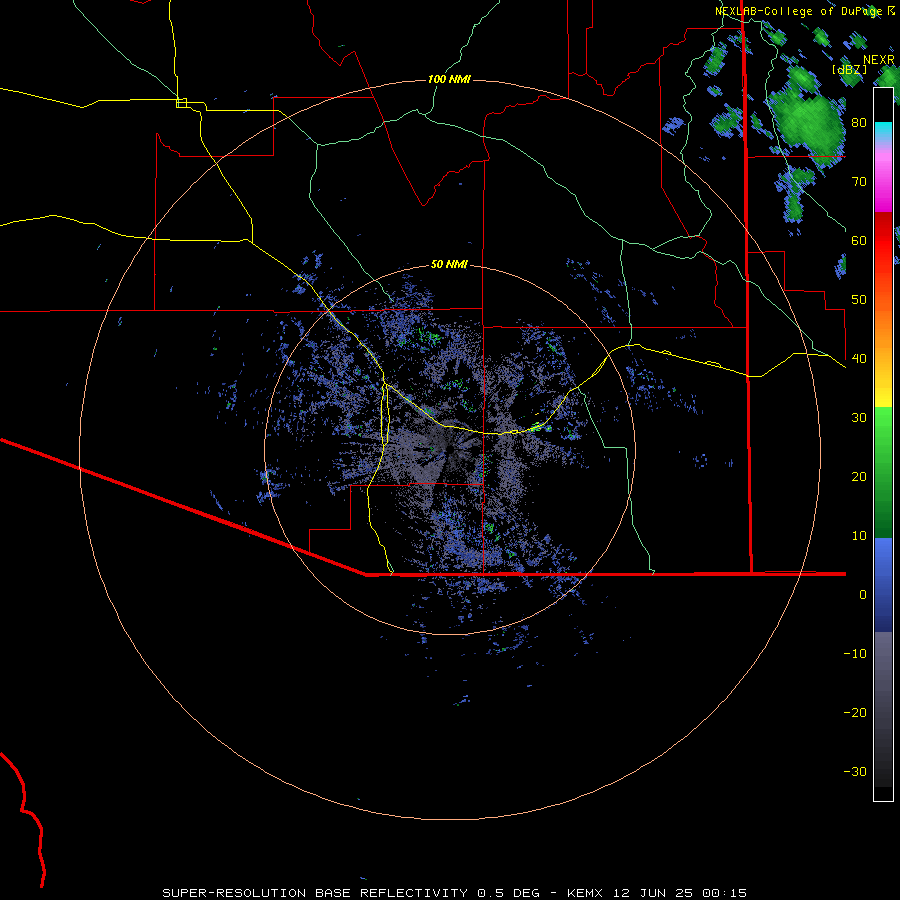Click the 60 dBZ scale value
The height and width of the screenshot is (900, 900).
click(x=859, y=240)
